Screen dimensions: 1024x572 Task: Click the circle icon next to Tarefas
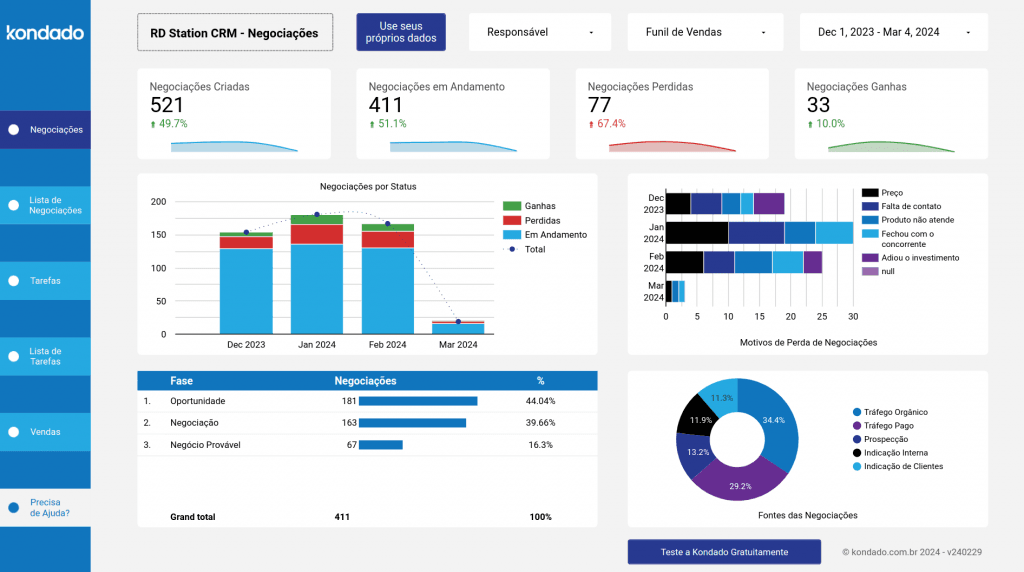pos(13,281)
